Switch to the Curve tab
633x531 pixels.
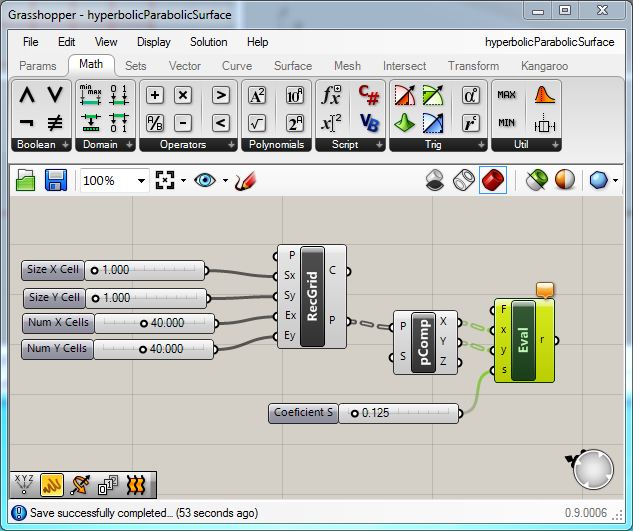coord(237,66)
